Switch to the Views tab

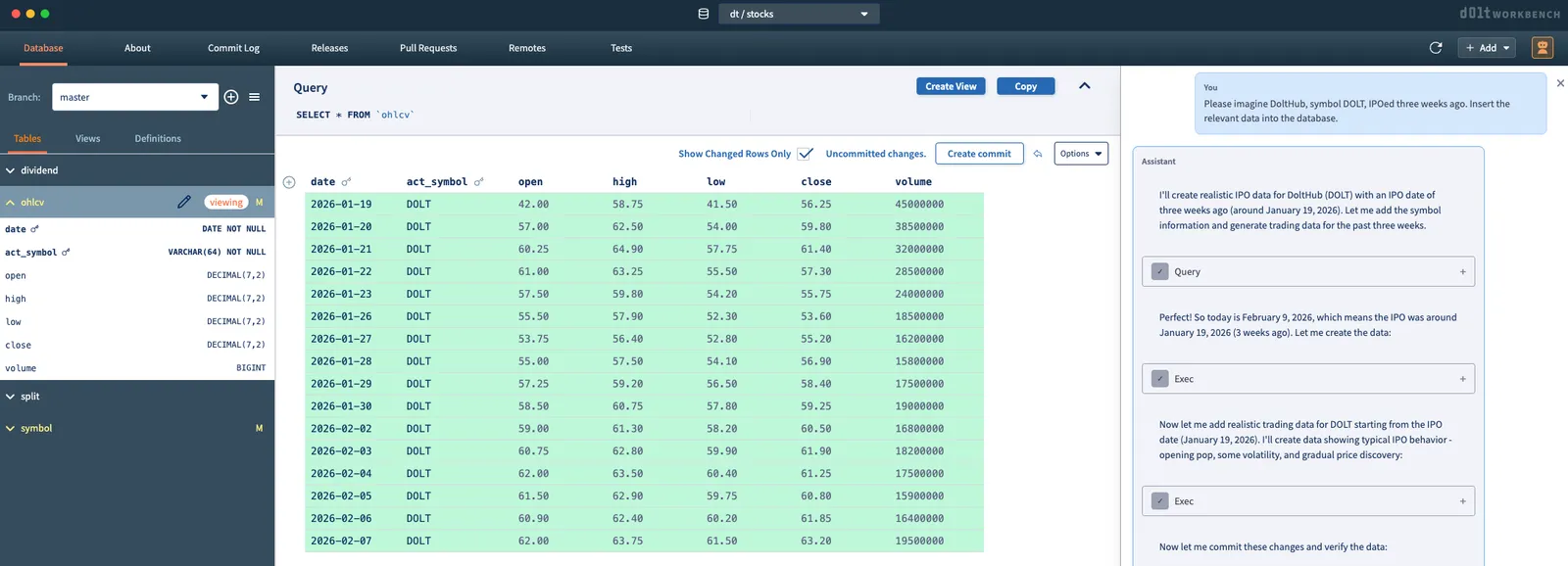(88, 139)
